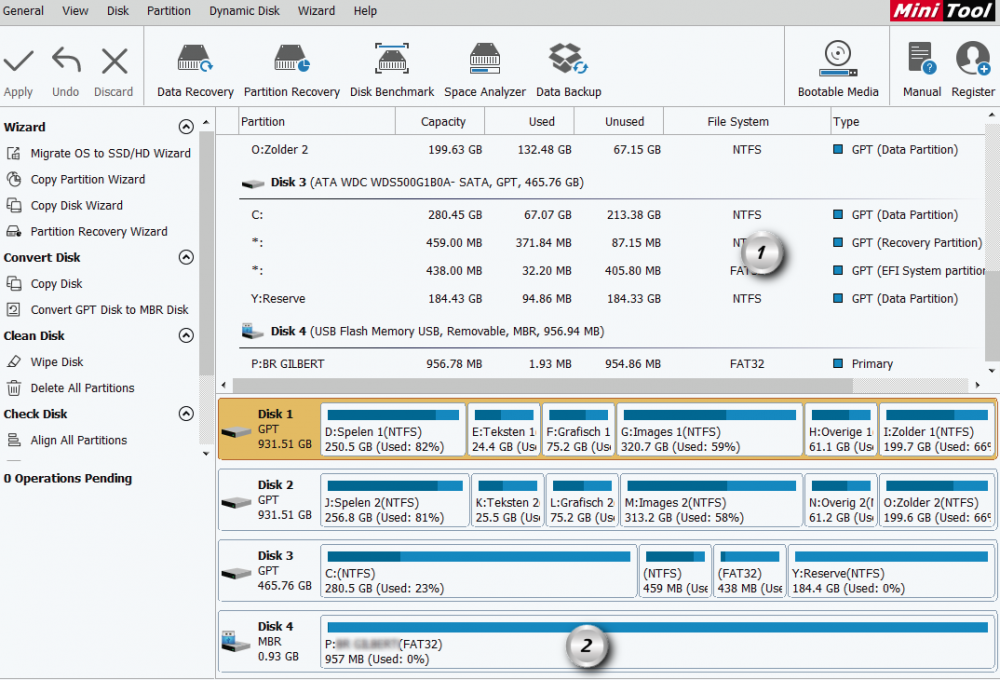Start Data Backup from the toolbar
This screenshot has height=680, width=1000.
(568, 60)
